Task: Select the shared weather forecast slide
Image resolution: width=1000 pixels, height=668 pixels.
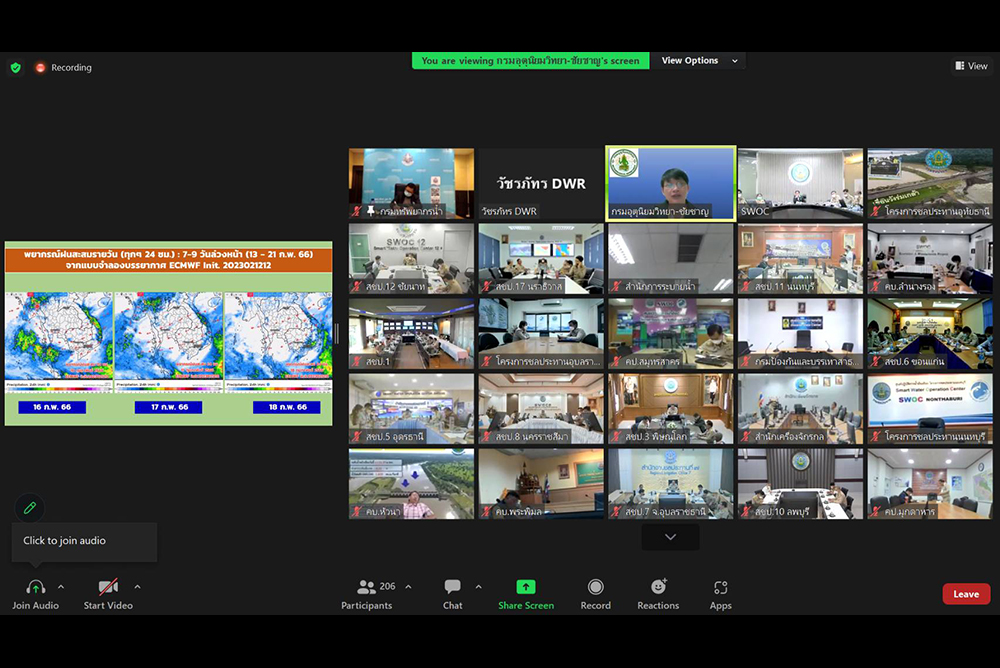Action: pyautogui.click(x=168, y=333)
